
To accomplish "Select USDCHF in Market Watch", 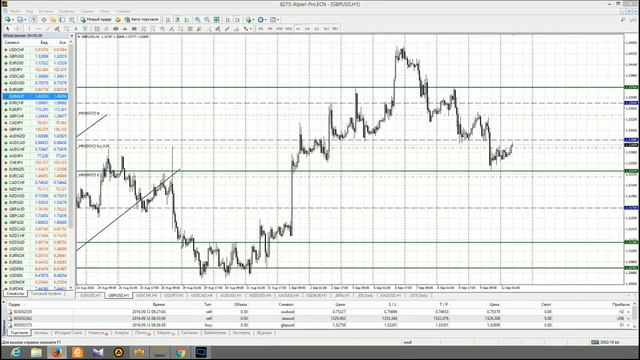I will 35,50.
